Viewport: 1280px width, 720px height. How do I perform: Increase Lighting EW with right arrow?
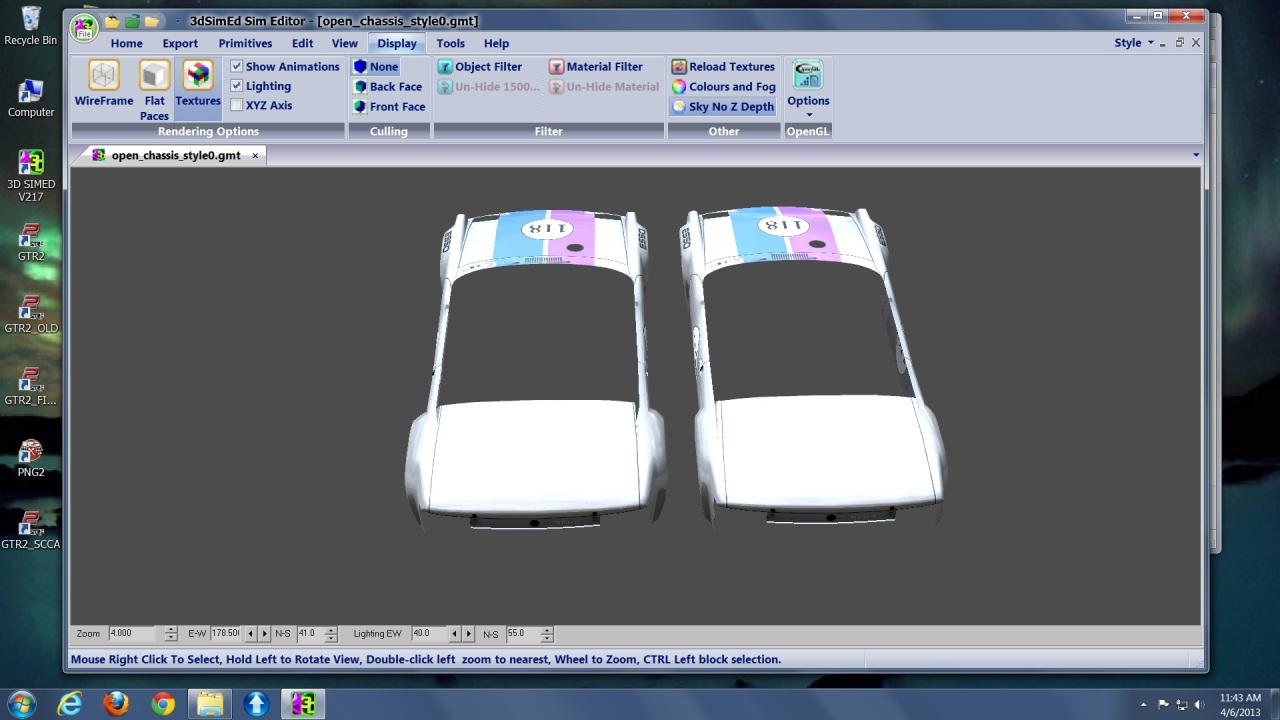pos(468,634)
